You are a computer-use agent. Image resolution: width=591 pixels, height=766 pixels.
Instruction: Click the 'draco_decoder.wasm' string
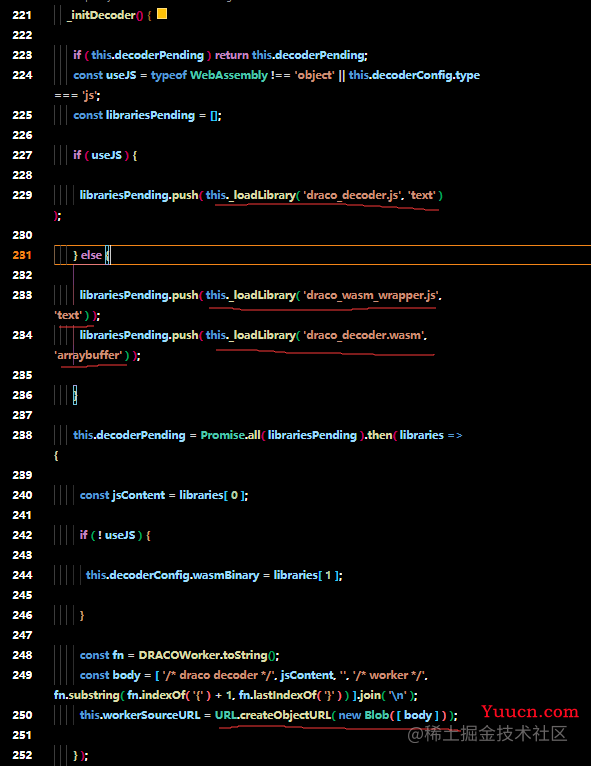pos(364,335)
